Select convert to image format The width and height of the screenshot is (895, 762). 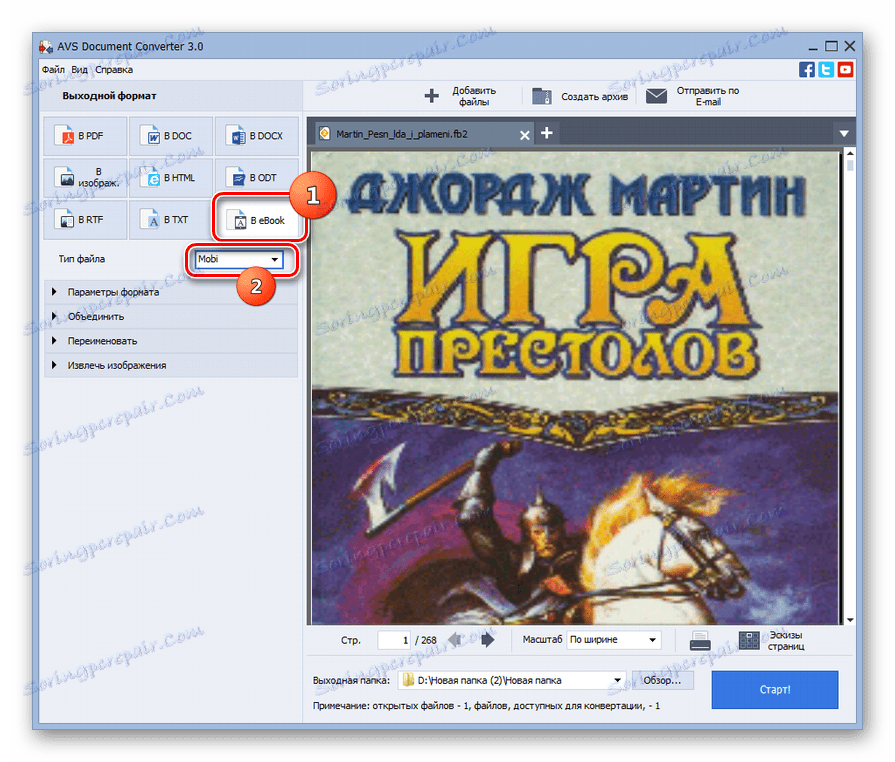[x=85, y=178]
